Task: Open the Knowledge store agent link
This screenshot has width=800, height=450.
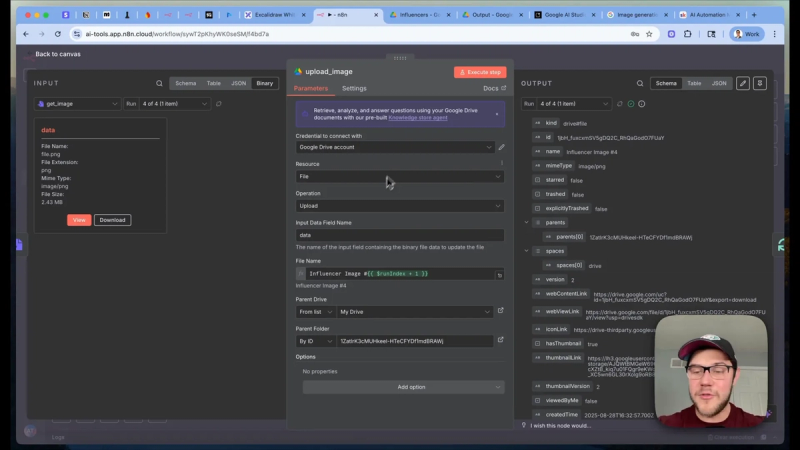Action: tap(418, 118)
